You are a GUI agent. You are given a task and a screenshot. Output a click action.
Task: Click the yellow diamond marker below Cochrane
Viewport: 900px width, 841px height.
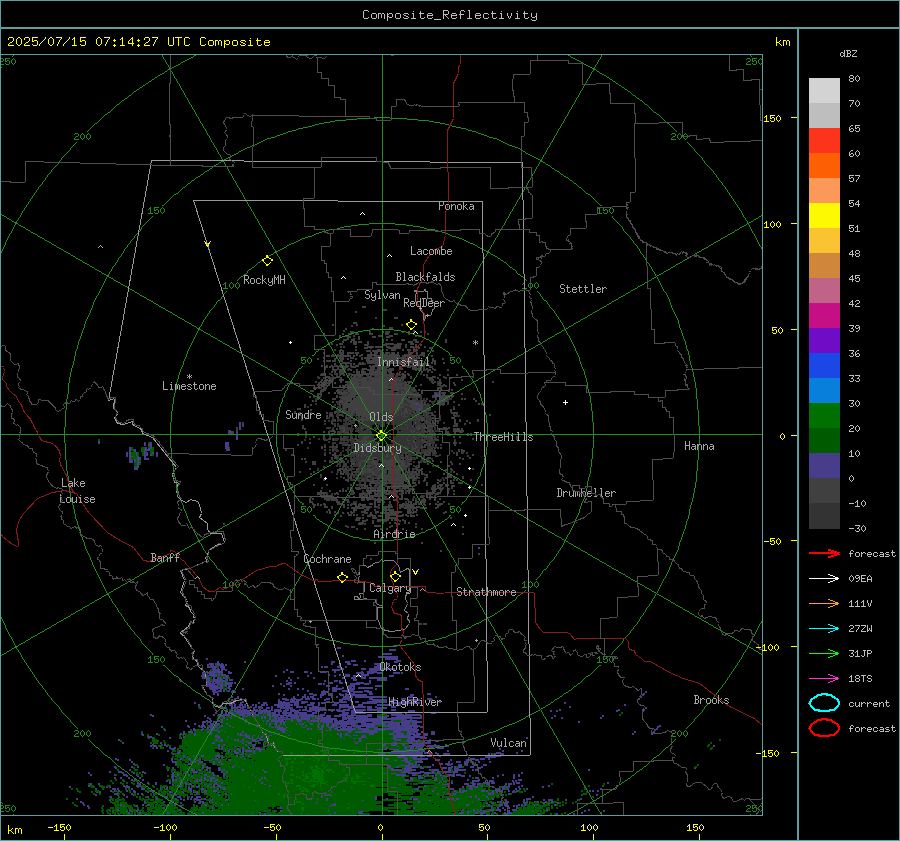pos(342,578)
